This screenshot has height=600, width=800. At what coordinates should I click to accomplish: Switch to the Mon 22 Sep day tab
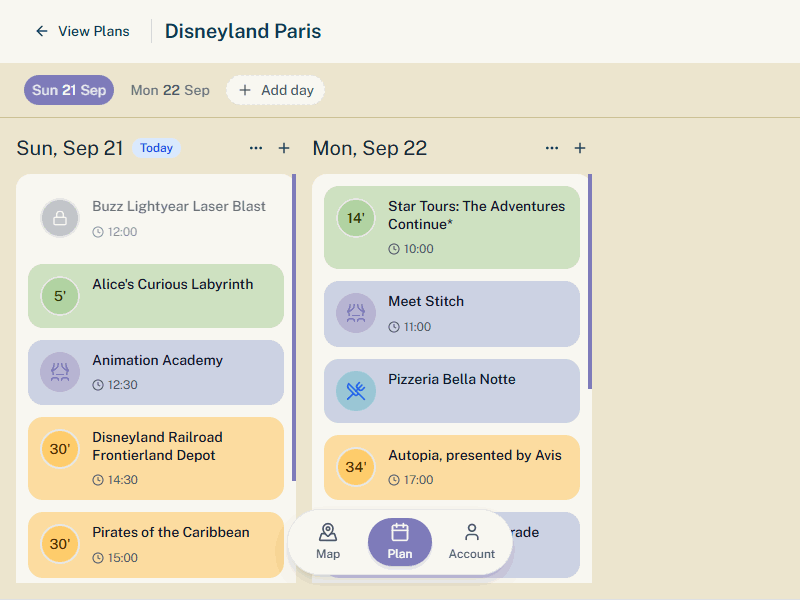tap(170, 90)
